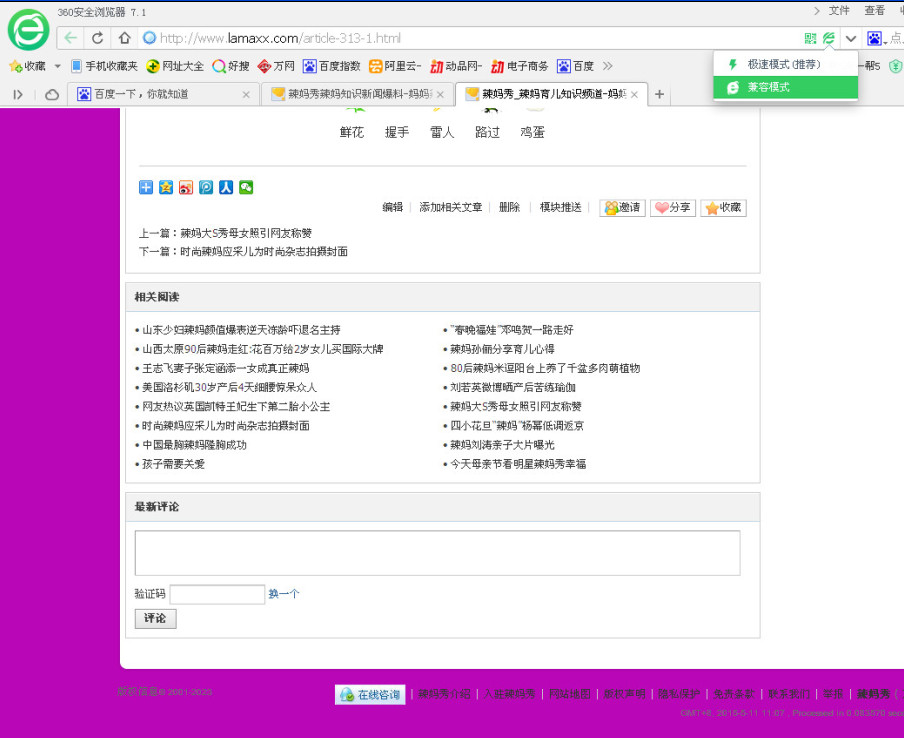Open new tab with the plus button
Image resolution: width=904 pixels, height=738 pixels.
[659, 94]
